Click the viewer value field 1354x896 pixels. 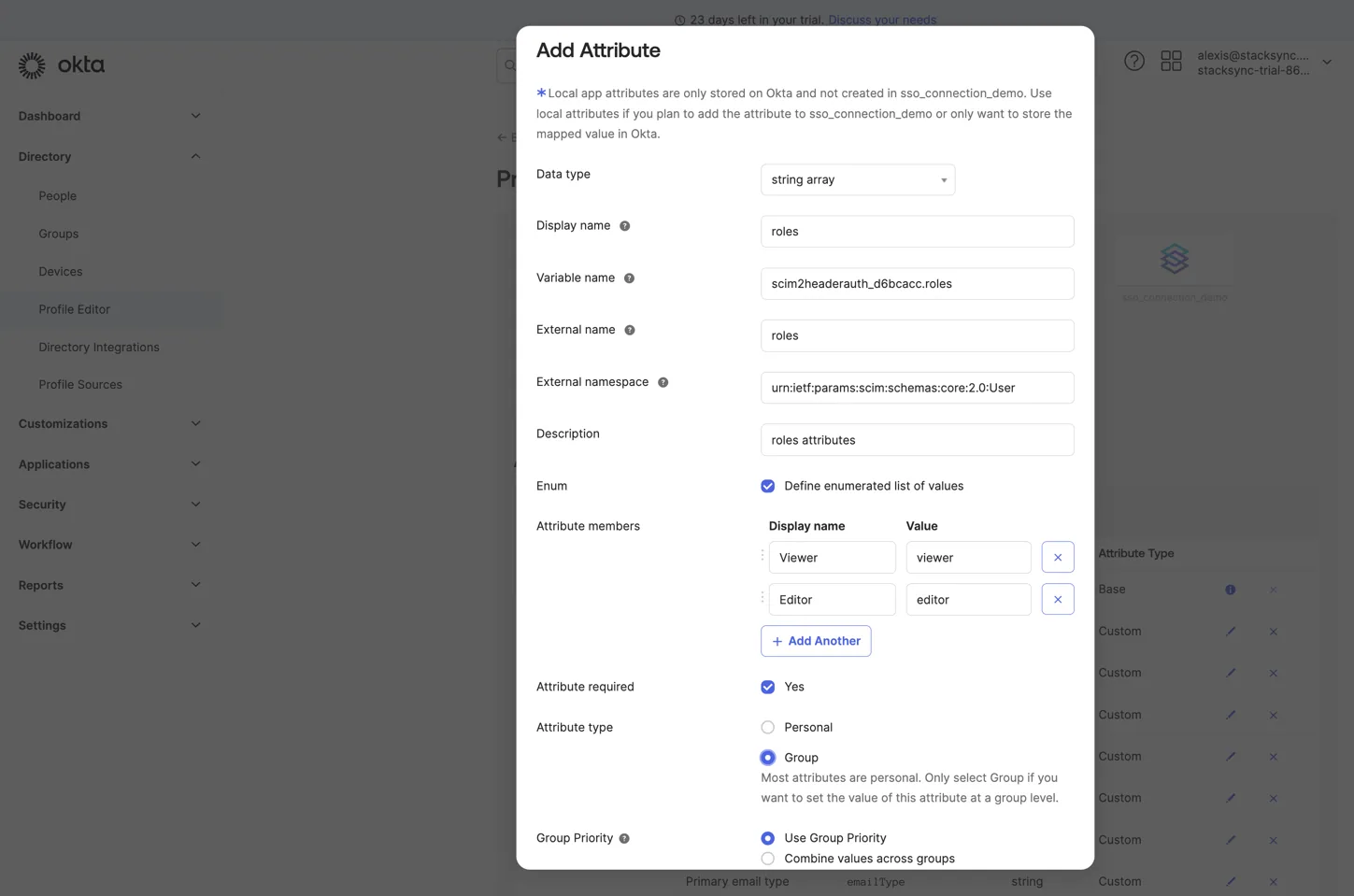click(x=968, y=558)
